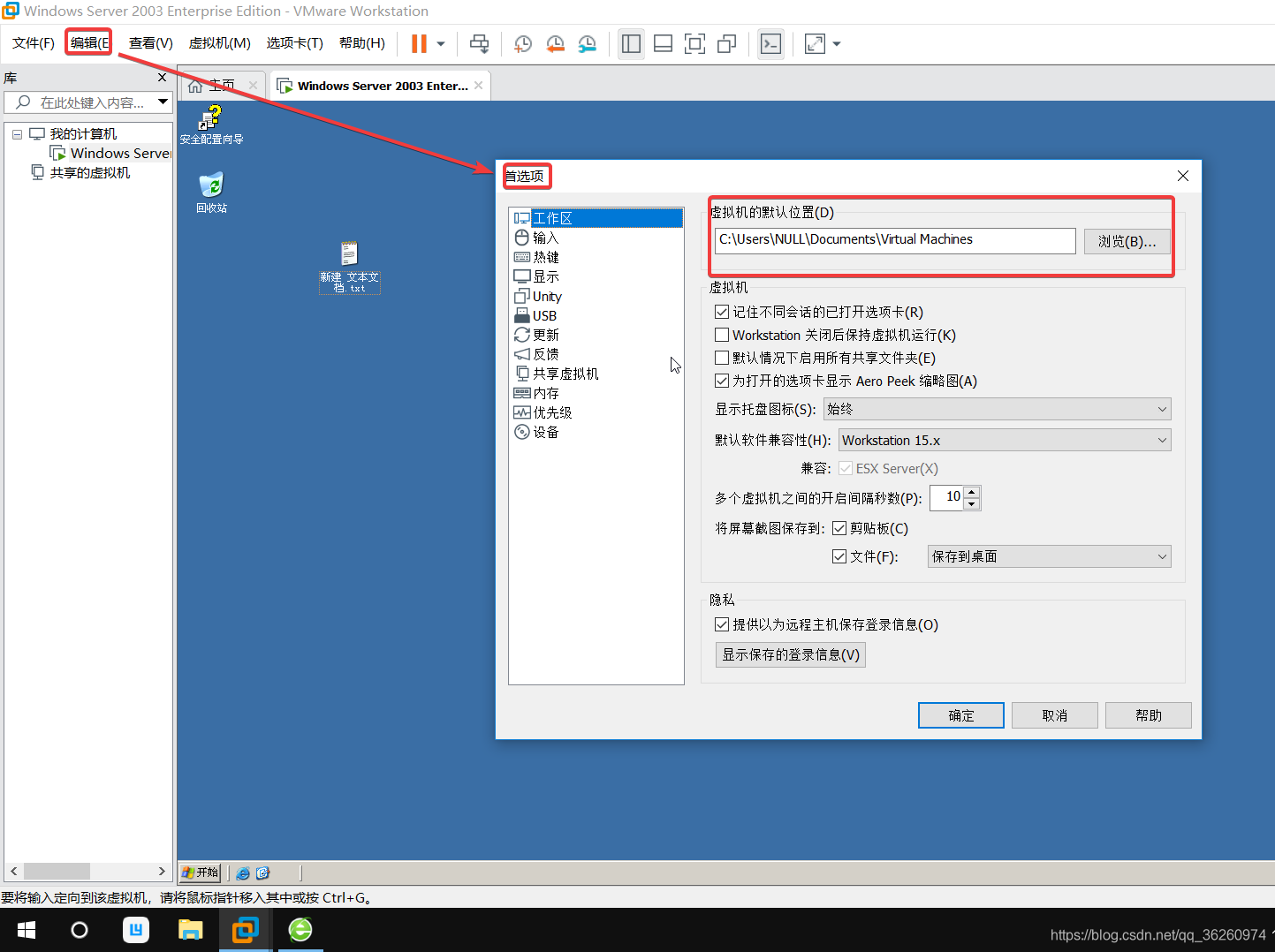Click Send Ctrl+Alt+Del toolbar icon
The height and width of the screenshot is (952, 1275).
tap(480, 43)
